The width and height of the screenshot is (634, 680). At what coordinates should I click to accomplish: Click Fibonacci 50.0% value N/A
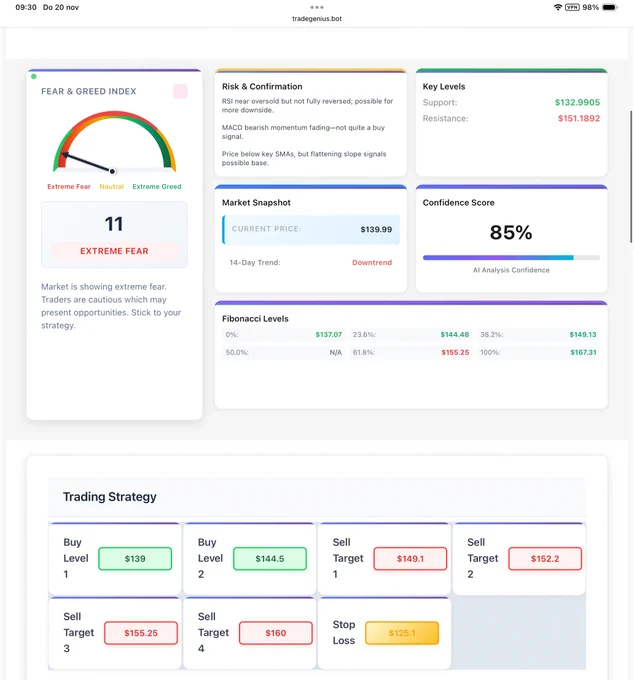(336, 353)
